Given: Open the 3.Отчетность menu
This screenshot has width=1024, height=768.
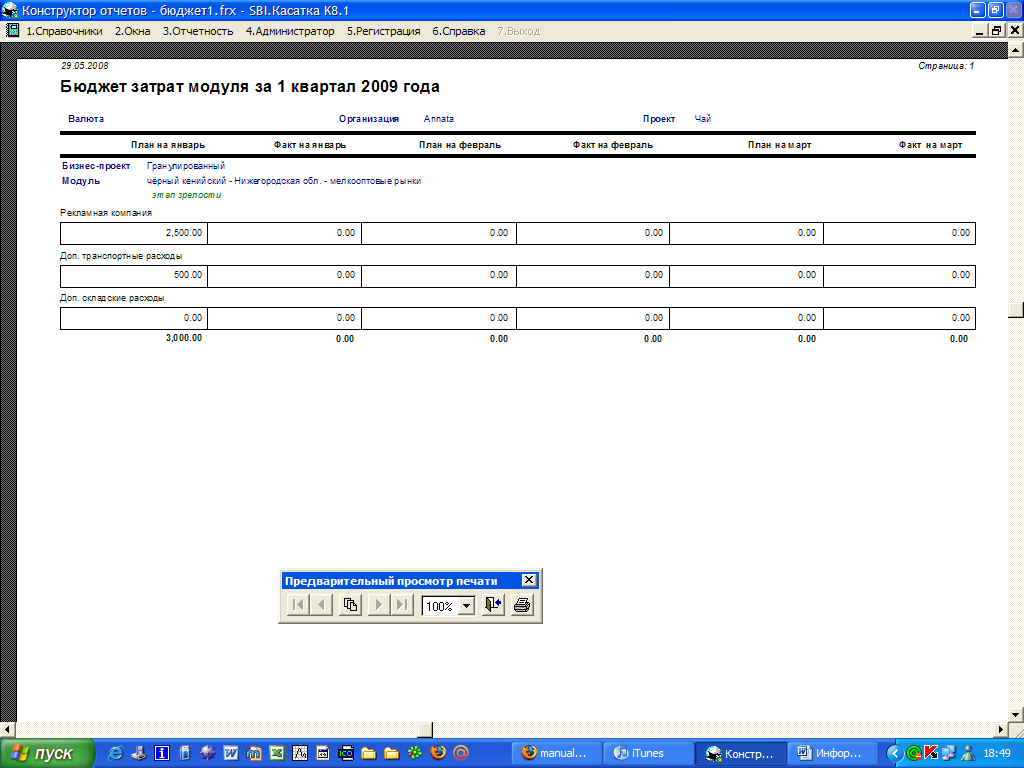Looking at the screenshot, I should point(198,31).
